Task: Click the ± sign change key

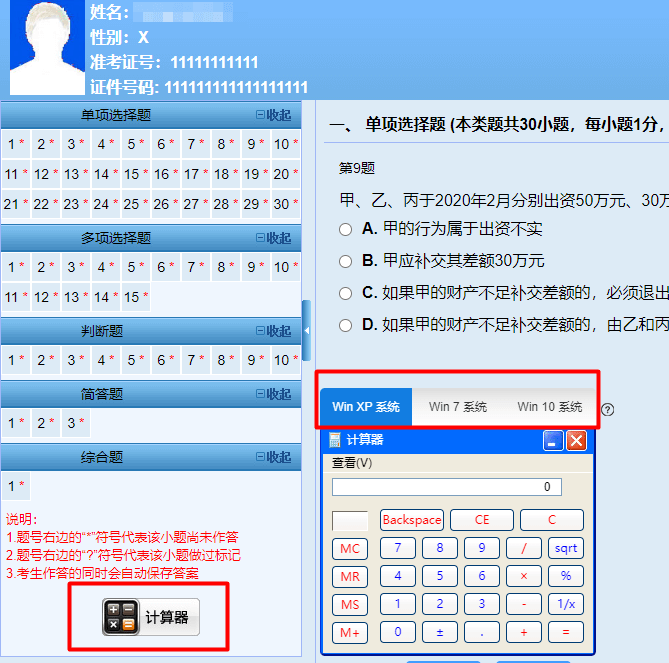Action: [x=440, y=632]
